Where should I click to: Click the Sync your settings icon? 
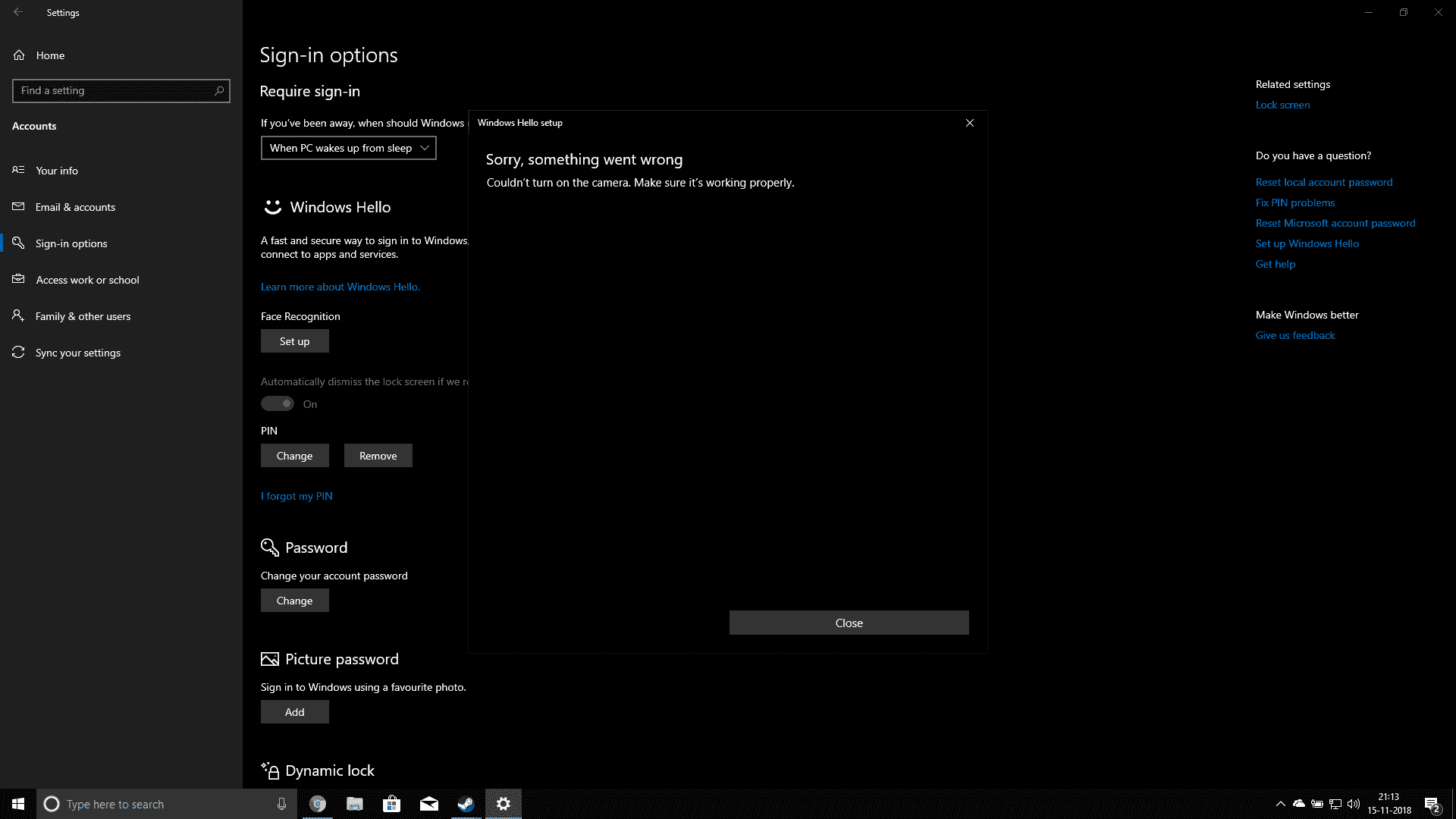(18, 353)
